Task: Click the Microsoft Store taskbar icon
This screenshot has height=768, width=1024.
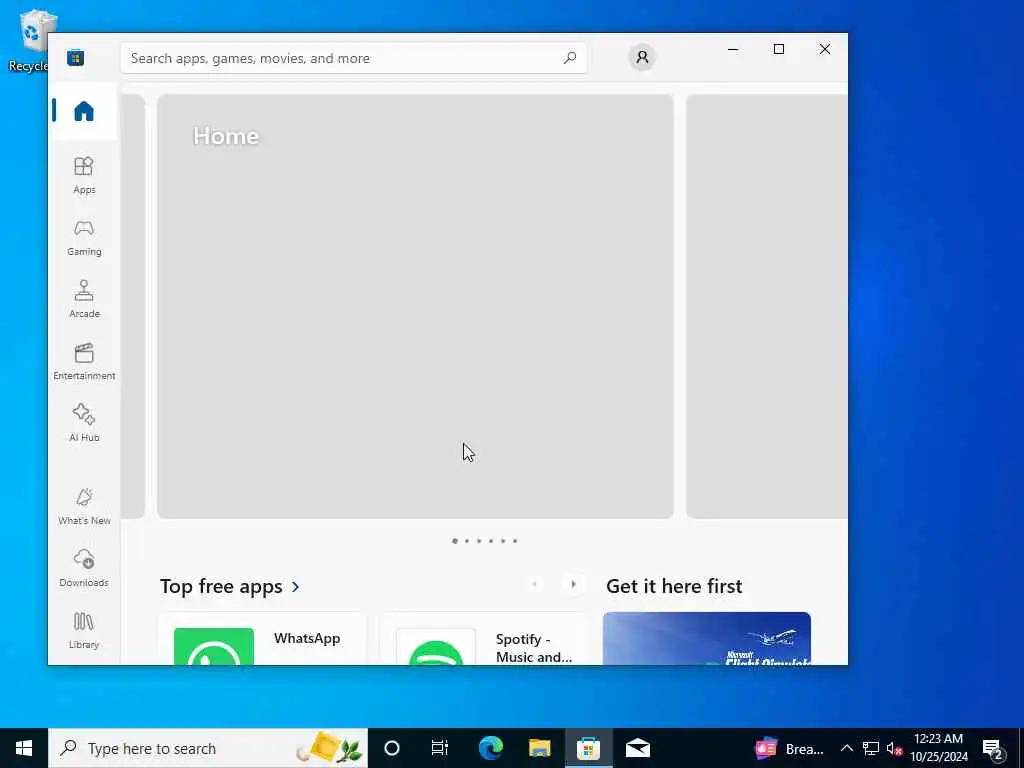Action: [x=588, y=748]
